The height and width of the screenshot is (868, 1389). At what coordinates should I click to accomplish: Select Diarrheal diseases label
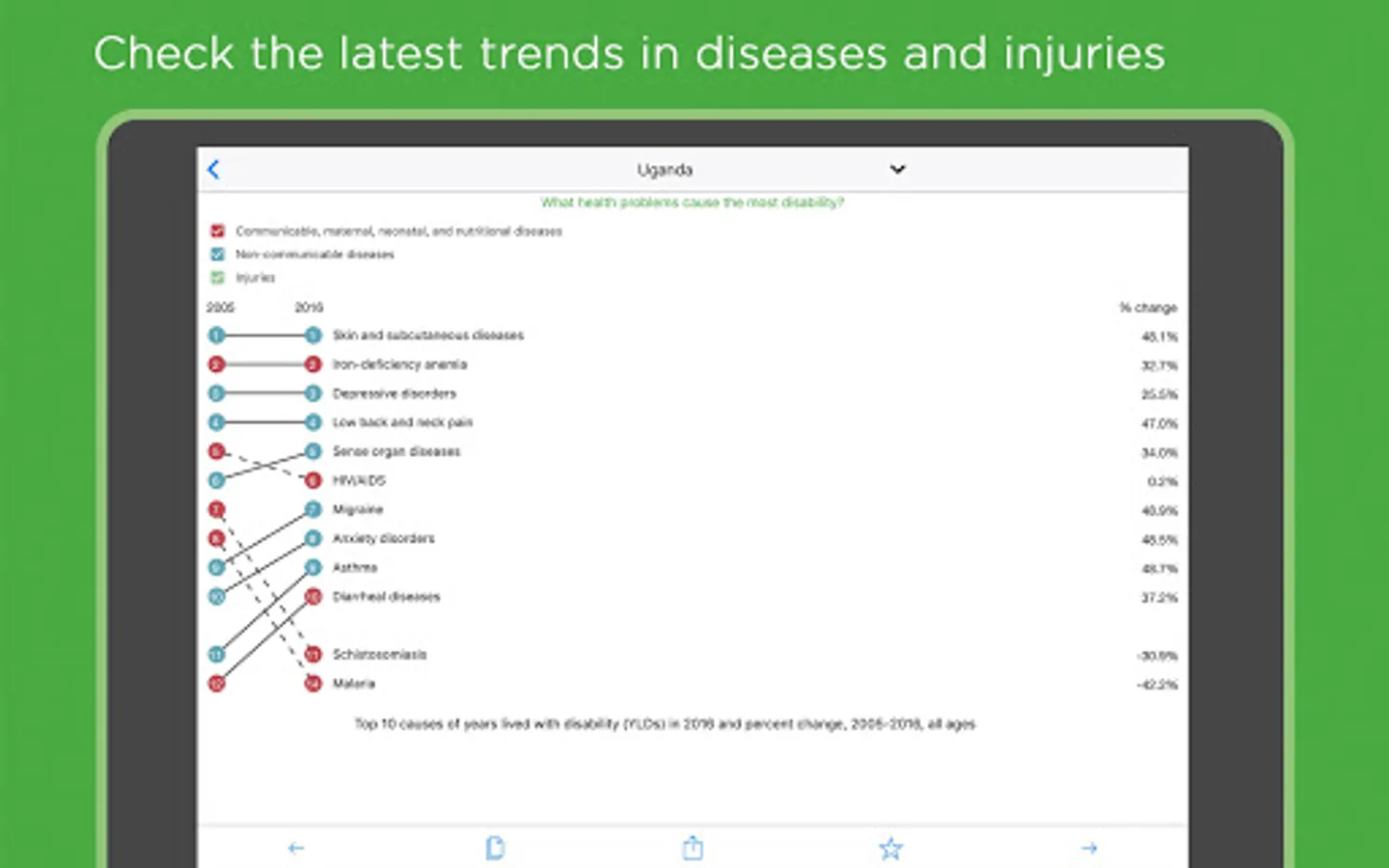pos(386,596)
